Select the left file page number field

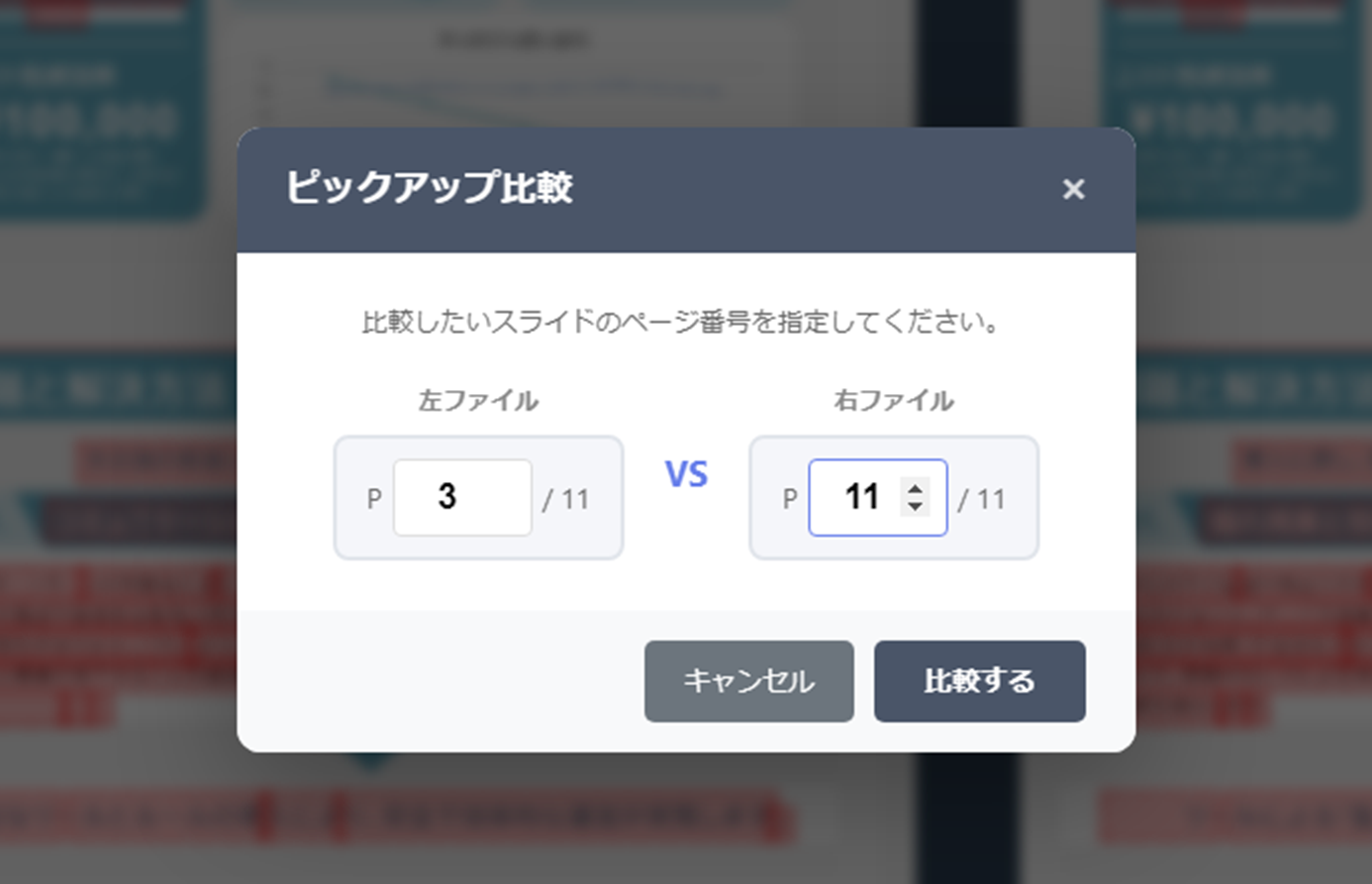pyautogui.click(x=461, y=497)
